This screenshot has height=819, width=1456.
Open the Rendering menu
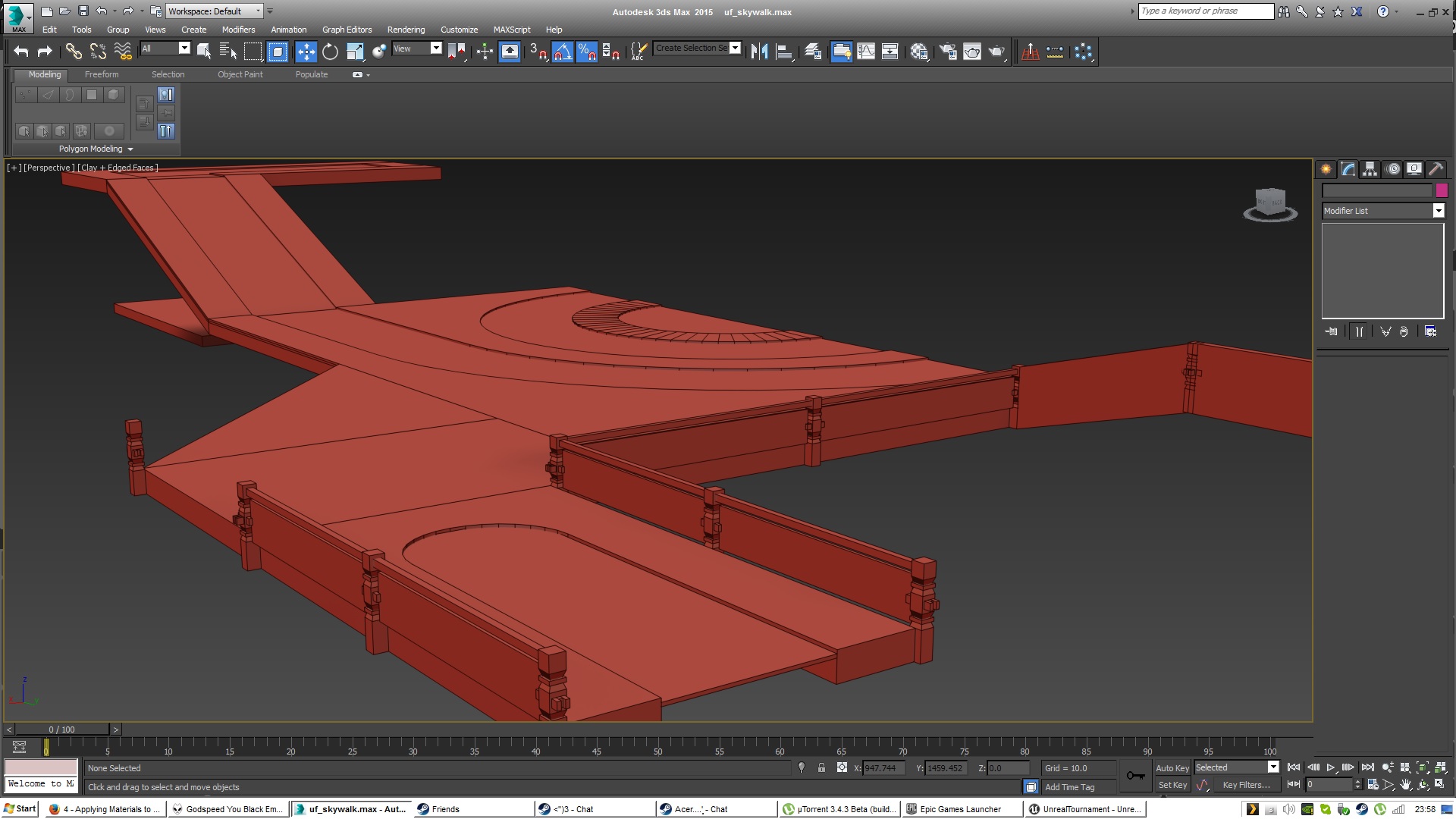tap(406, 30)
